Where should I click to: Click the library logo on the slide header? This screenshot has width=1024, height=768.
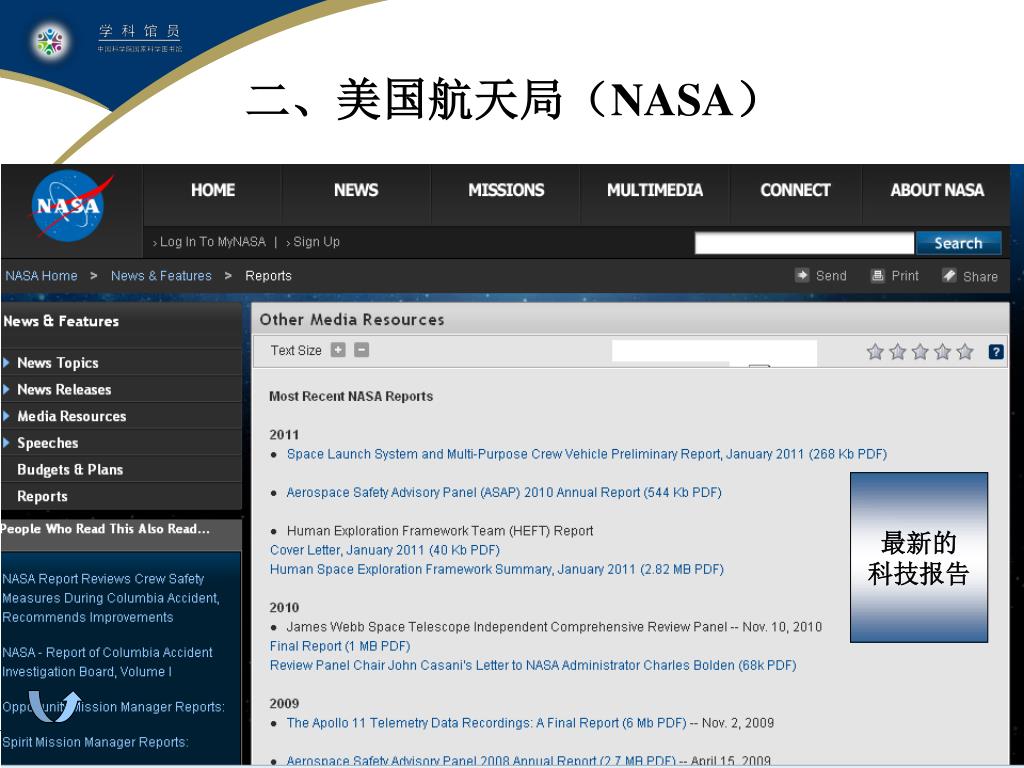(50, 40)
